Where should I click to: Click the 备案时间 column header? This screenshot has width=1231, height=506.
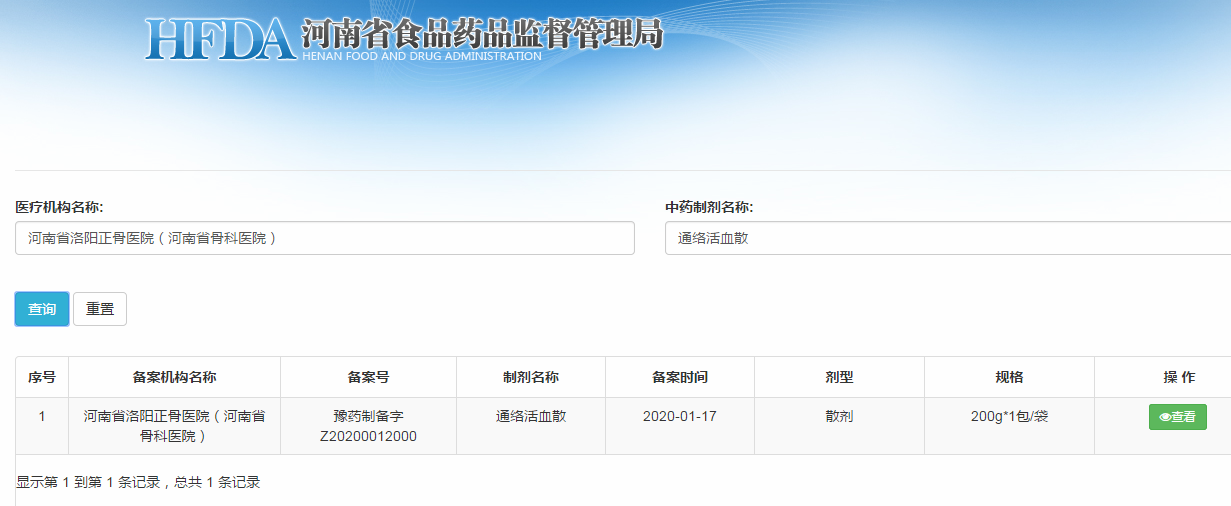[680, 377]
